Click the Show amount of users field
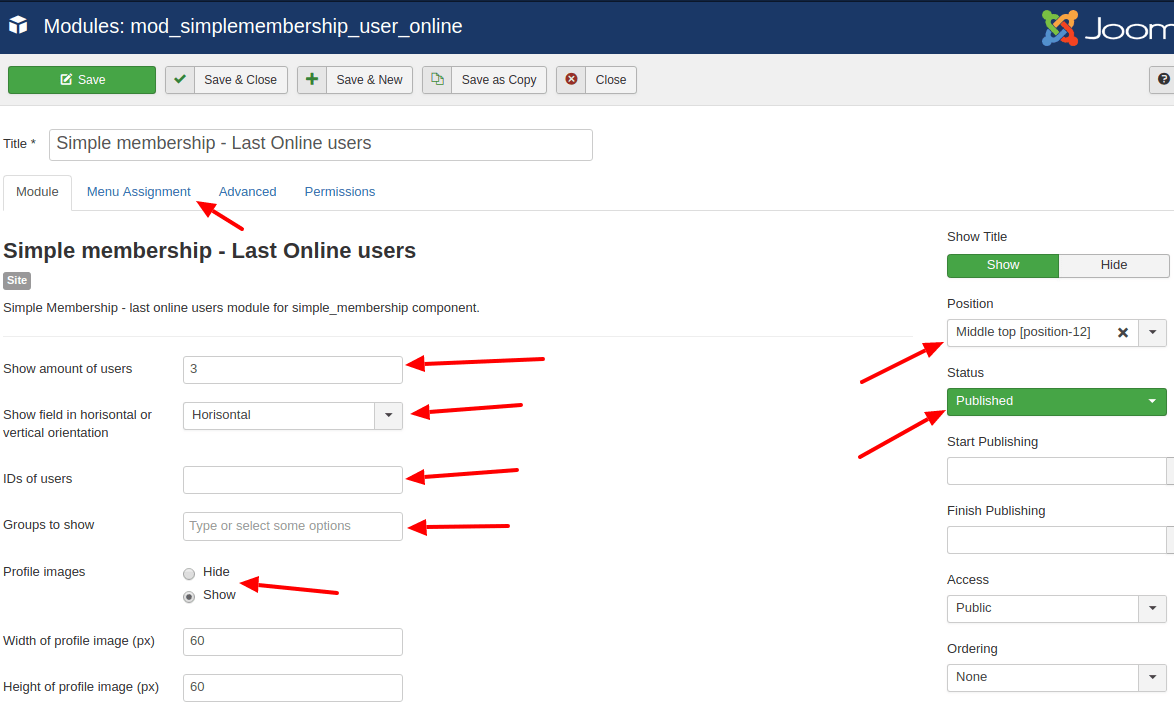The width and height of the screenshot is (1174, 702). pos(293,370)
